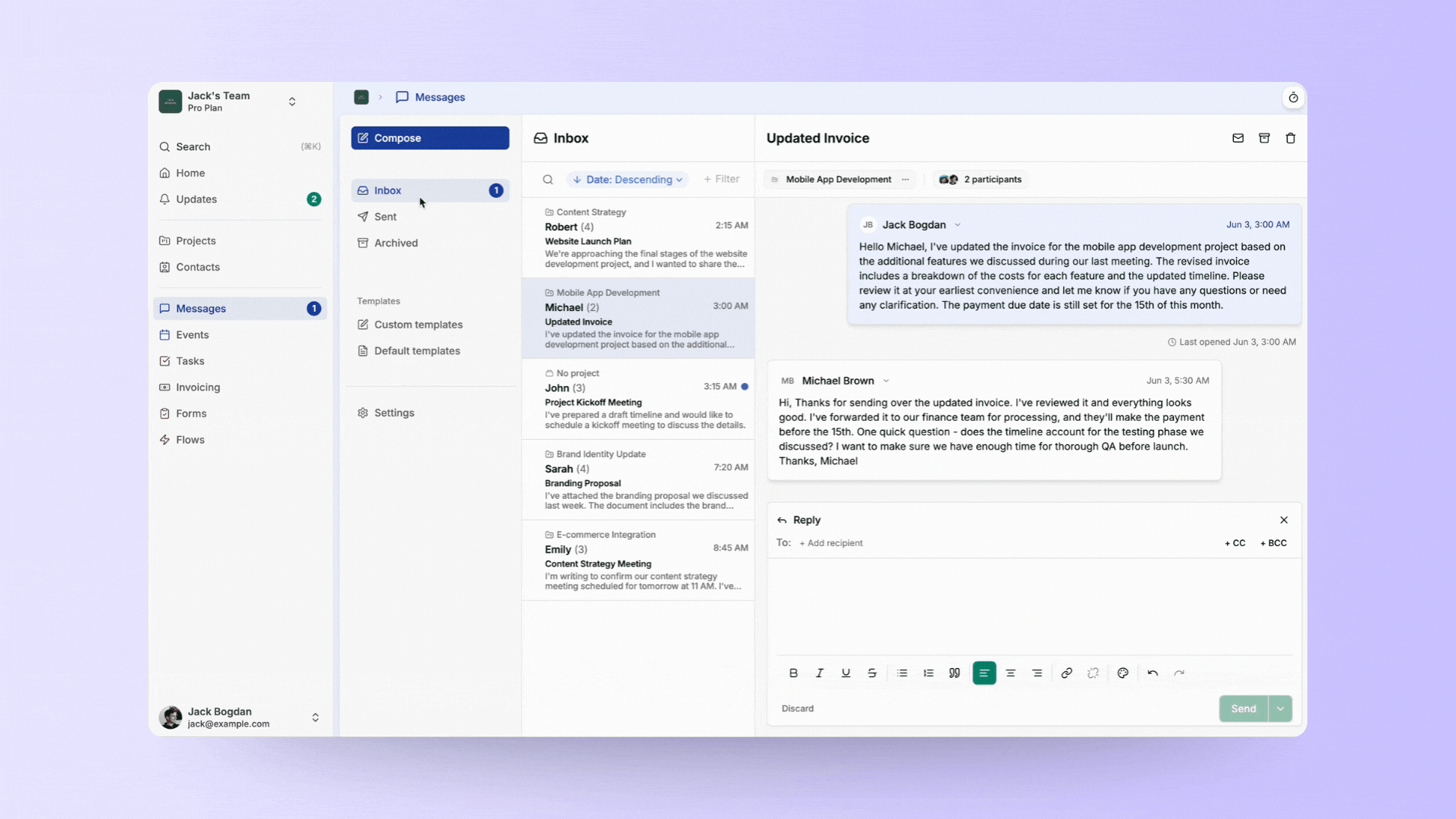Go to Invoicing in the sidebar
The image size is (1456, 819).
point(198,388)
